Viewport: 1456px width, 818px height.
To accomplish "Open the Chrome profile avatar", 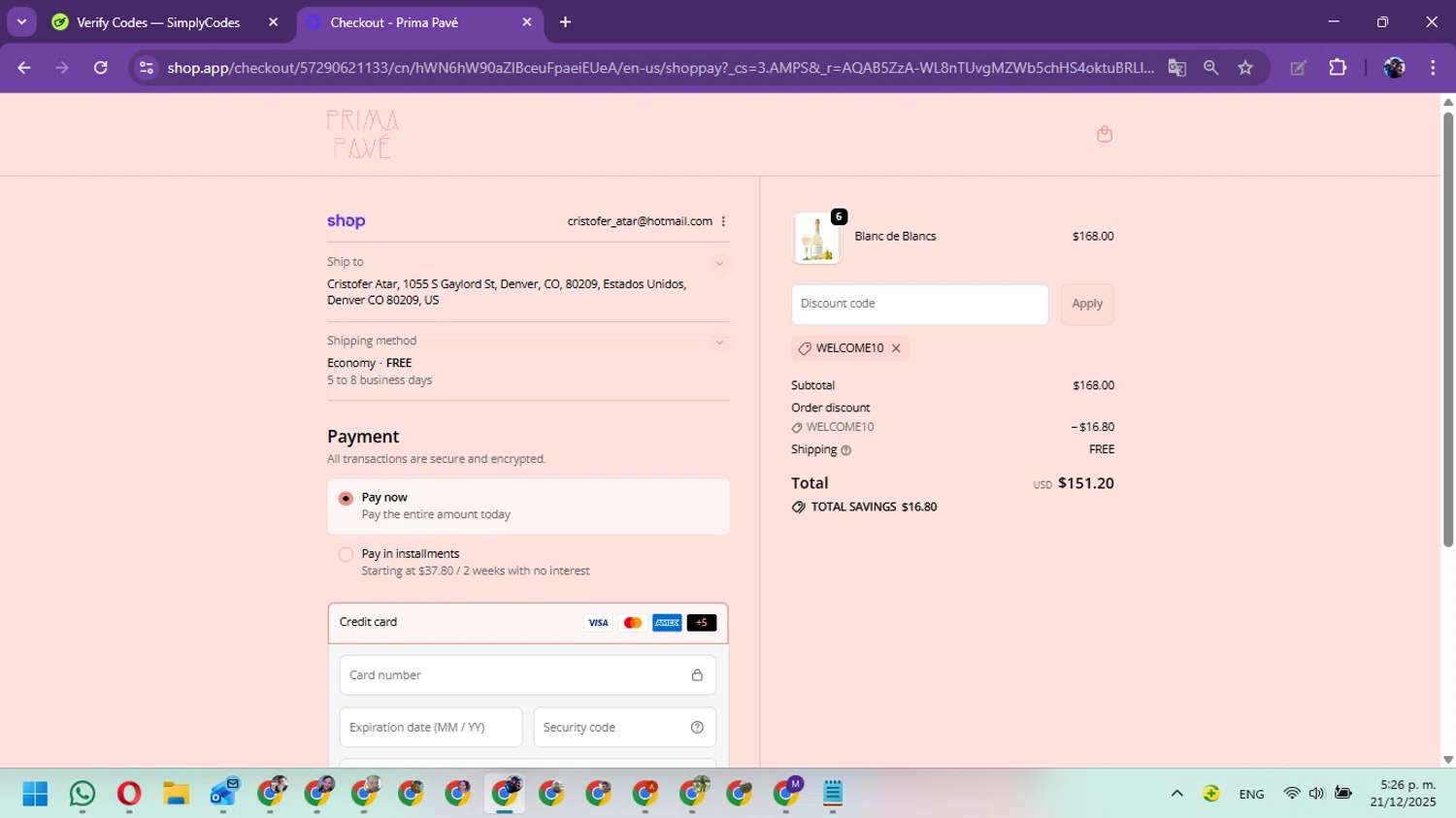I will [x=1394, y=68].
